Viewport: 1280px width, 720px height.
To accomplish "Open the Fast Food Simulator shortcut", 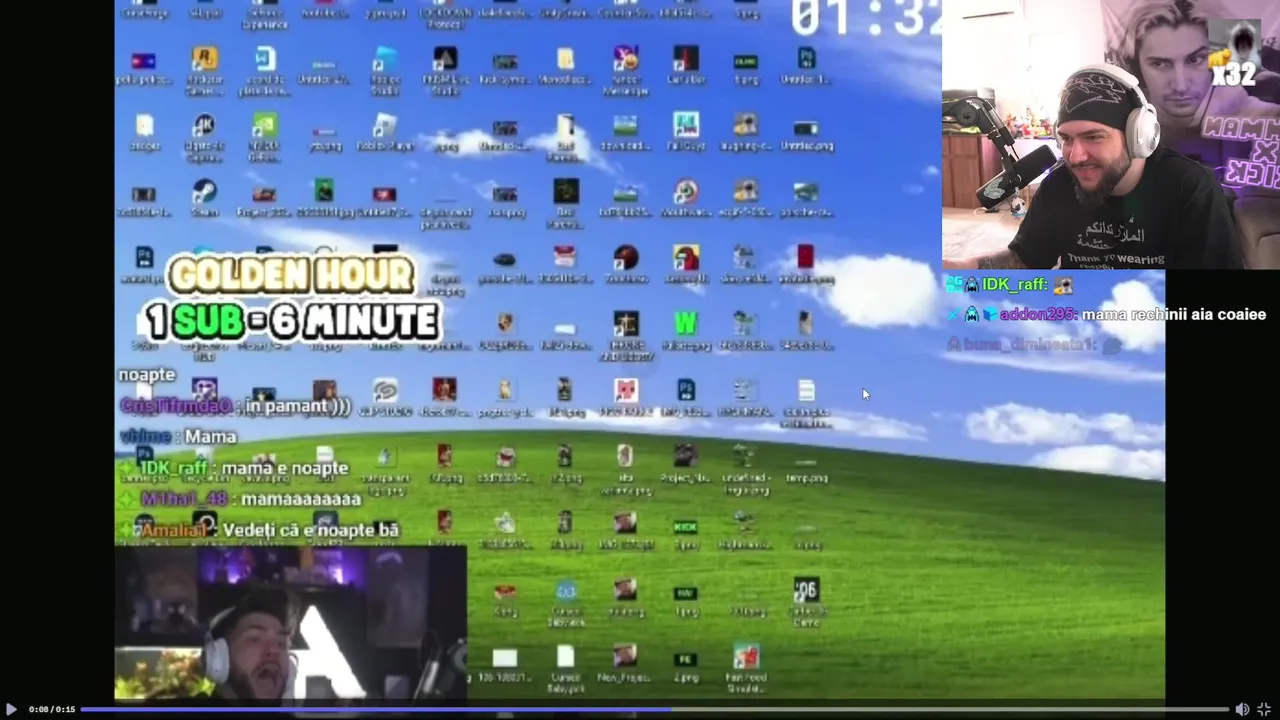I will [746, 657].
